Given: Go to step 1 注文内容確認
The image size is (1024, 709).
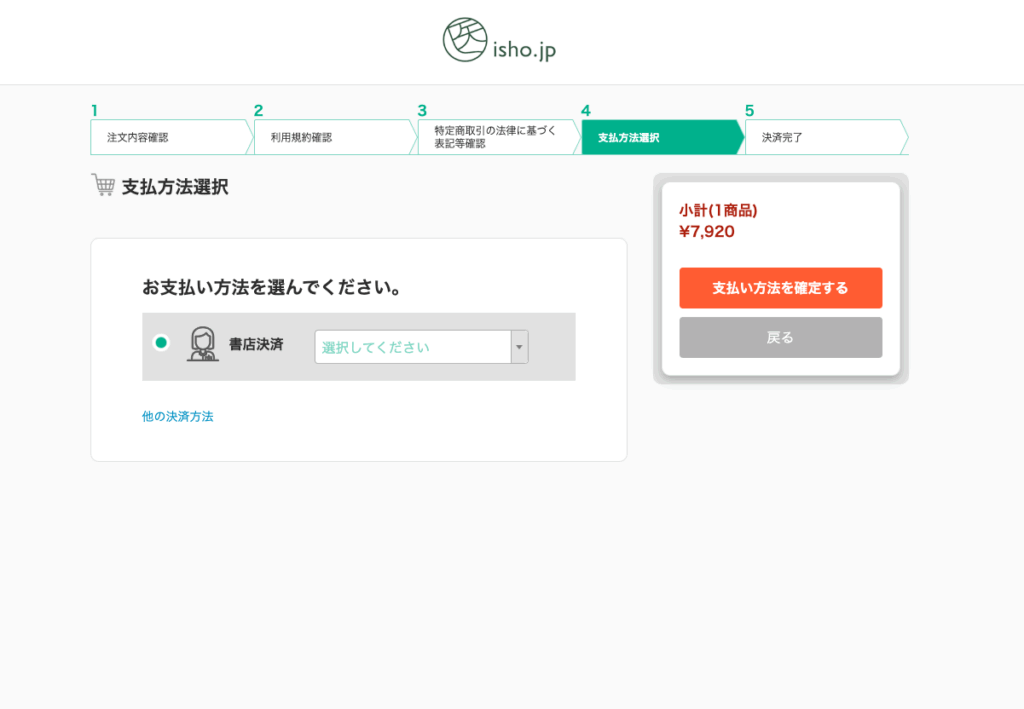Looking at the screenshot, I should pos(168,137).
